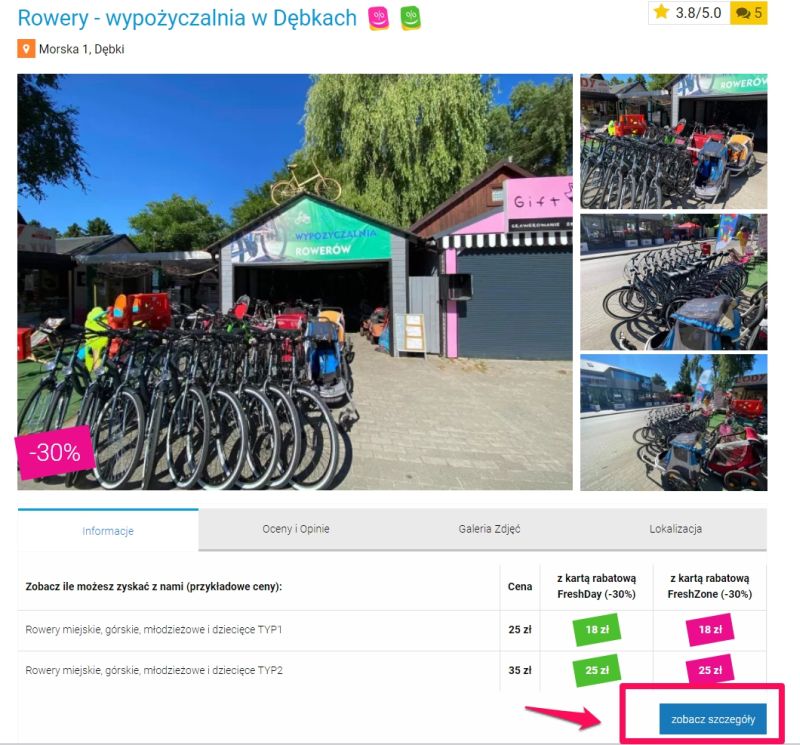Click the green discount card icon beside title
The width and height of the screenshot is (800, 745).
click(x=410, y=18)
